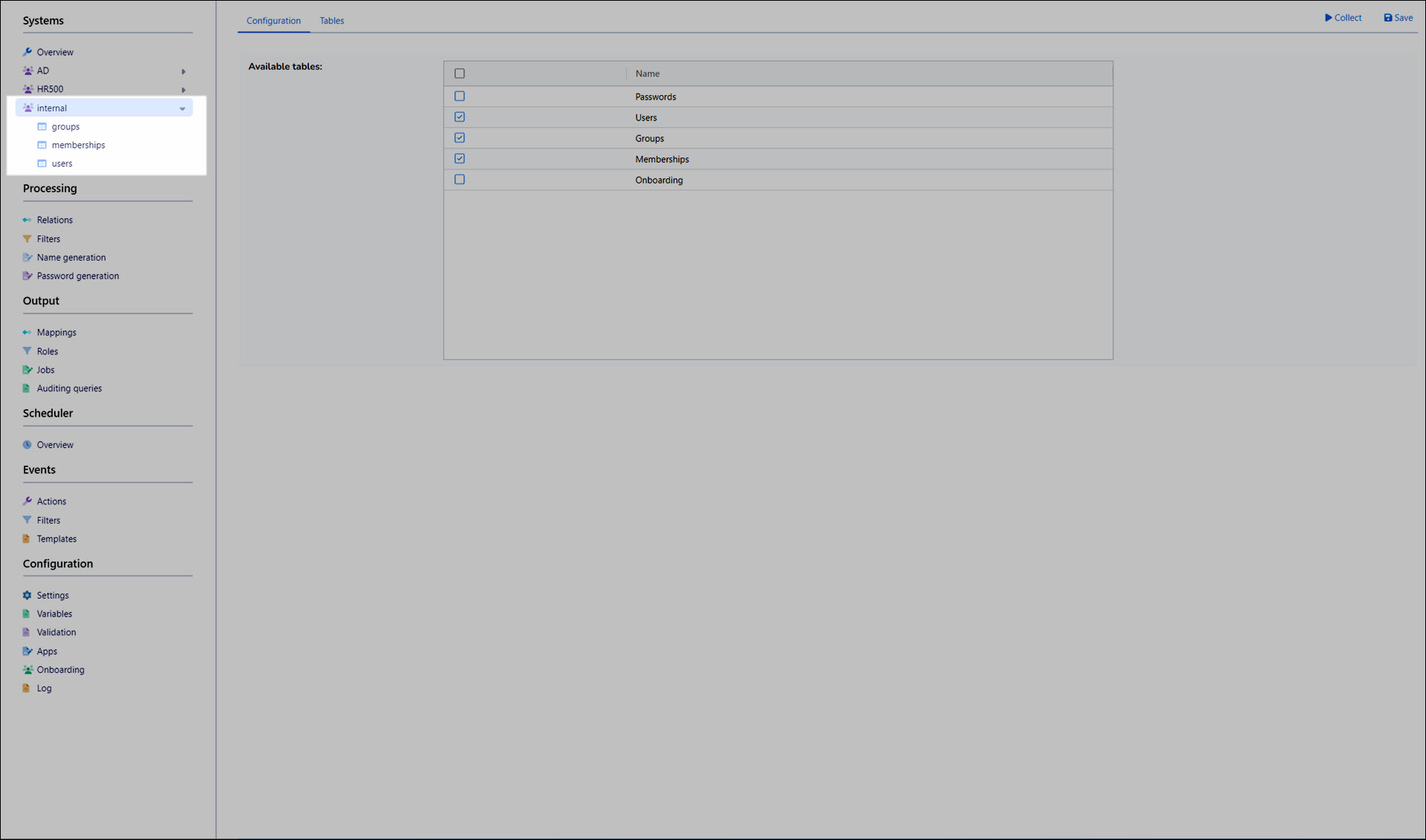
Task: Click the Relations arrow icon
Action: [x=27, y=220]
